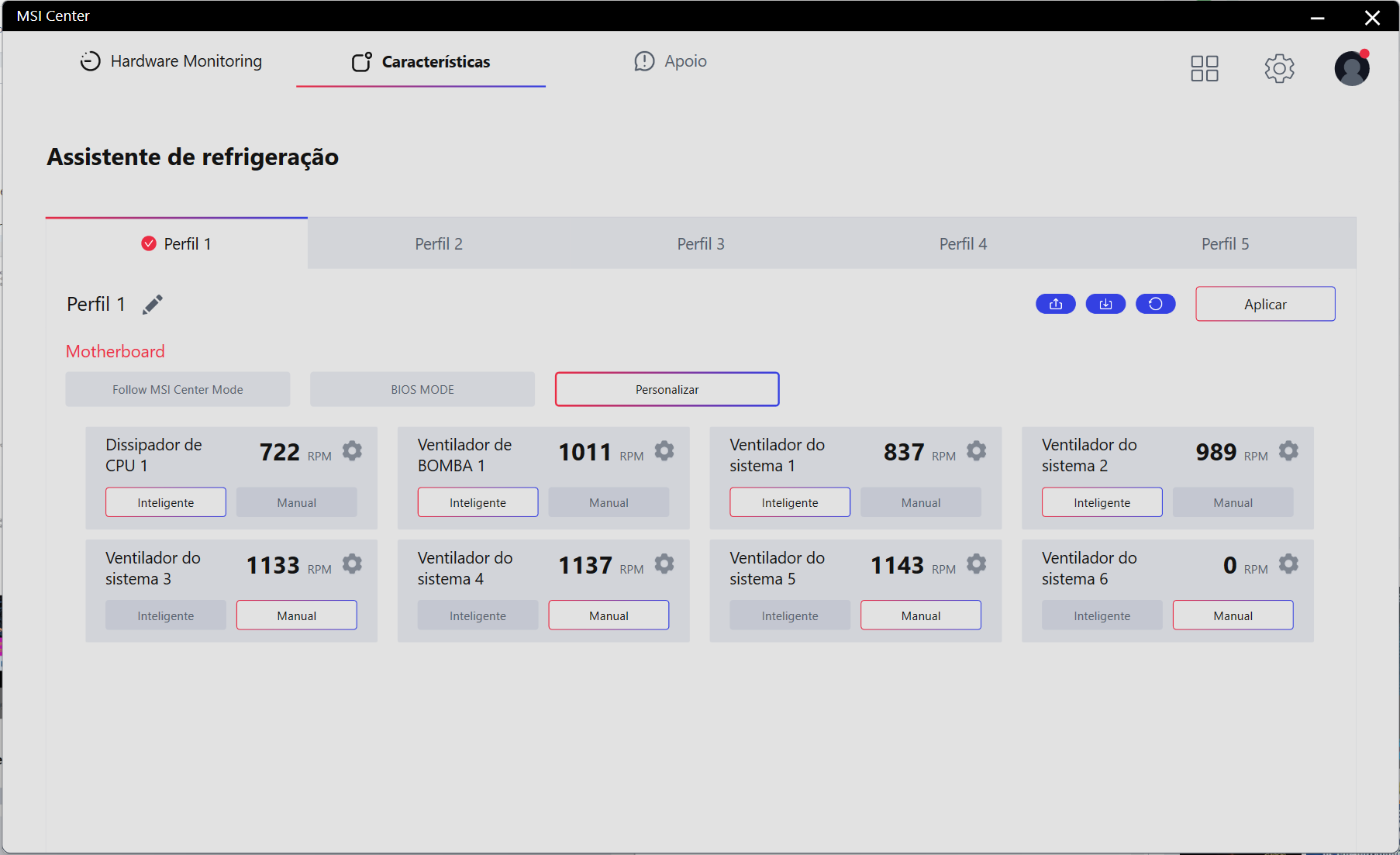The image size is (1400, 855).
Task: Set Ventilador do sistema 1 to Manual
Action: (x=921, y=502)
